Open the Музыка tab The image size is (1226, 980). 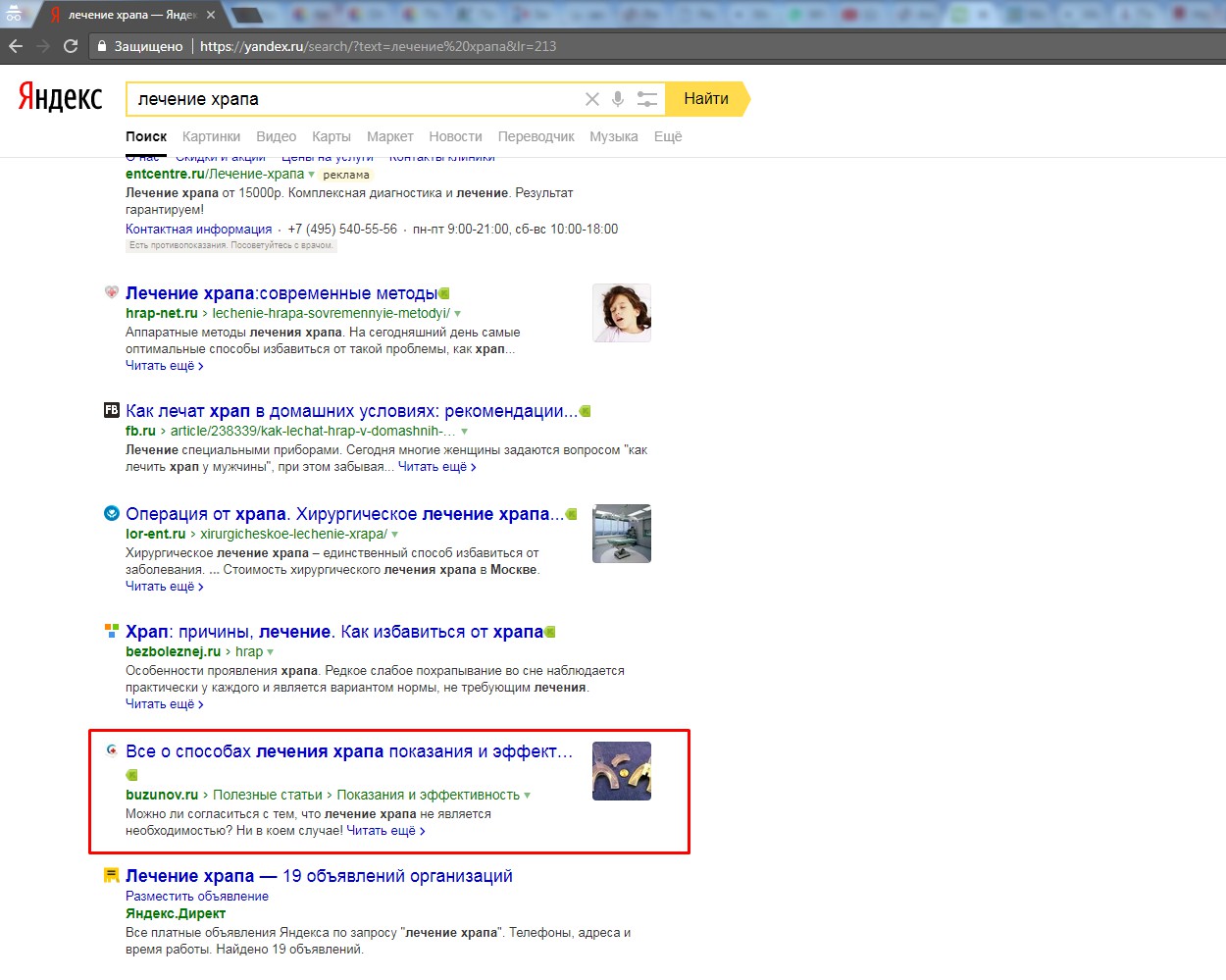[614, 136]
